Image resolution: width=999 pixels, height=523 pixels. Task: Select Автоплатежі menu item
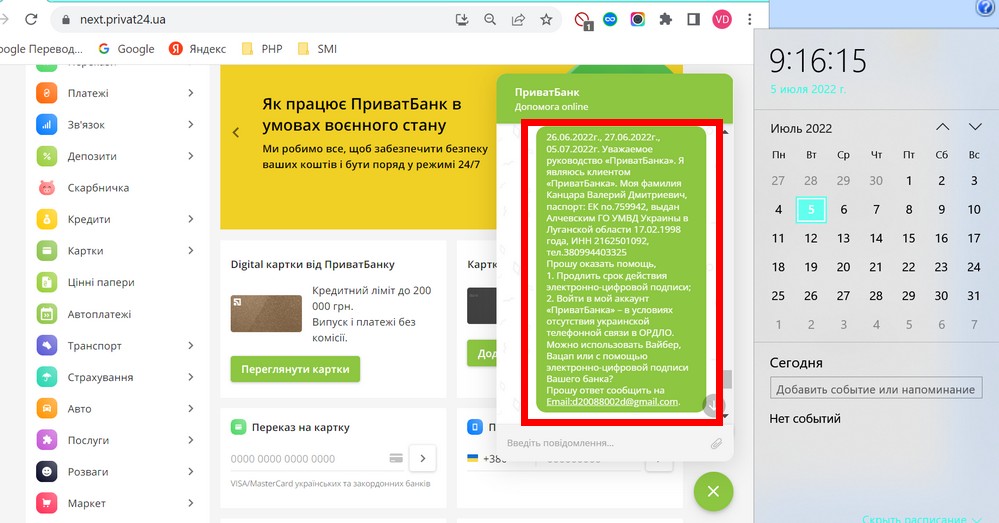99,314
